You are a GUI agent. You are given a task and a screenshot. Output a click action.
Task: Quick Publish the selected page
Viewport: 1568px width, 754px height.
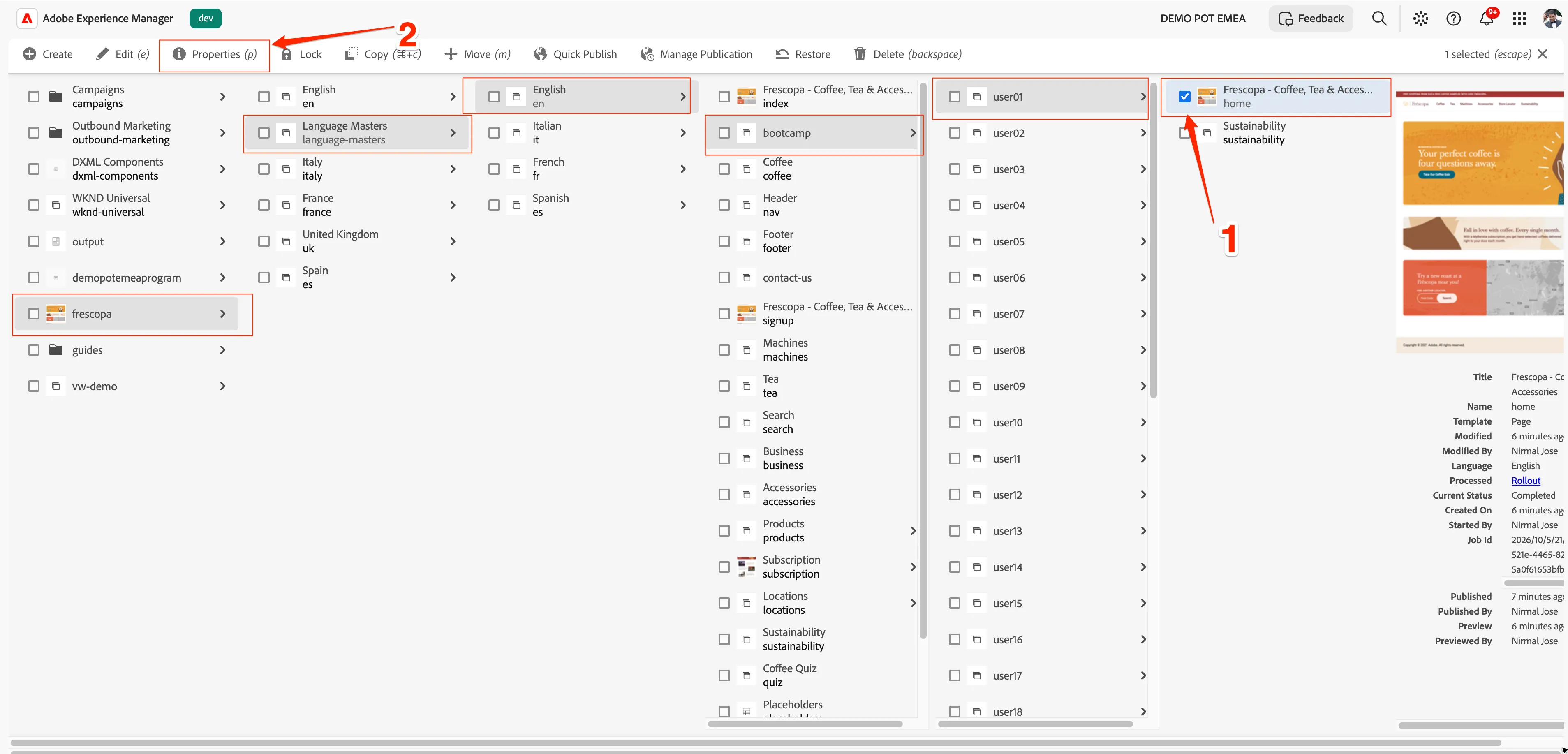click(x=575, y=54)
